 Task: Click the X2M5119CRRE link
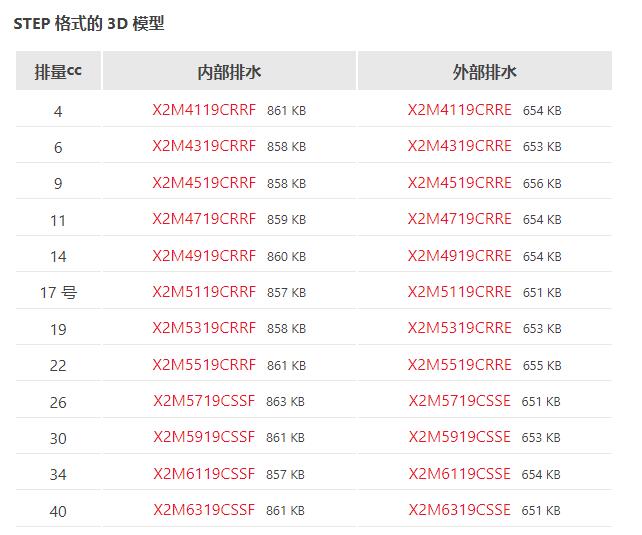point(459,292)
